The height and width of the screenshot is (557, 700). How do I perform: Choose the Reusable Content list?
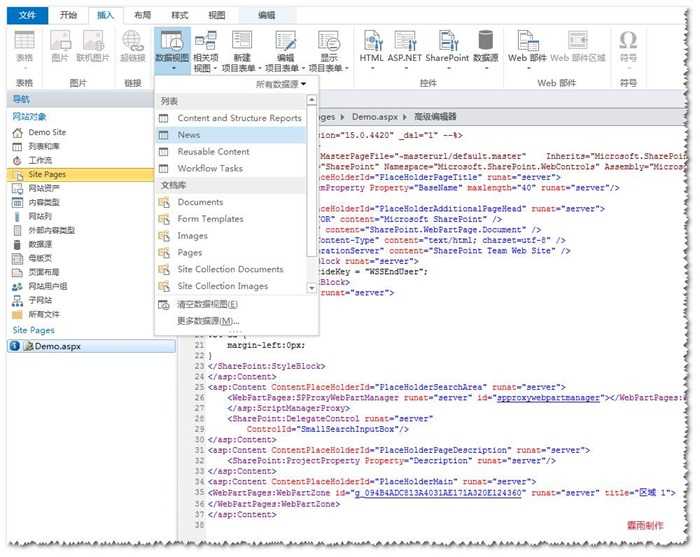231,152
